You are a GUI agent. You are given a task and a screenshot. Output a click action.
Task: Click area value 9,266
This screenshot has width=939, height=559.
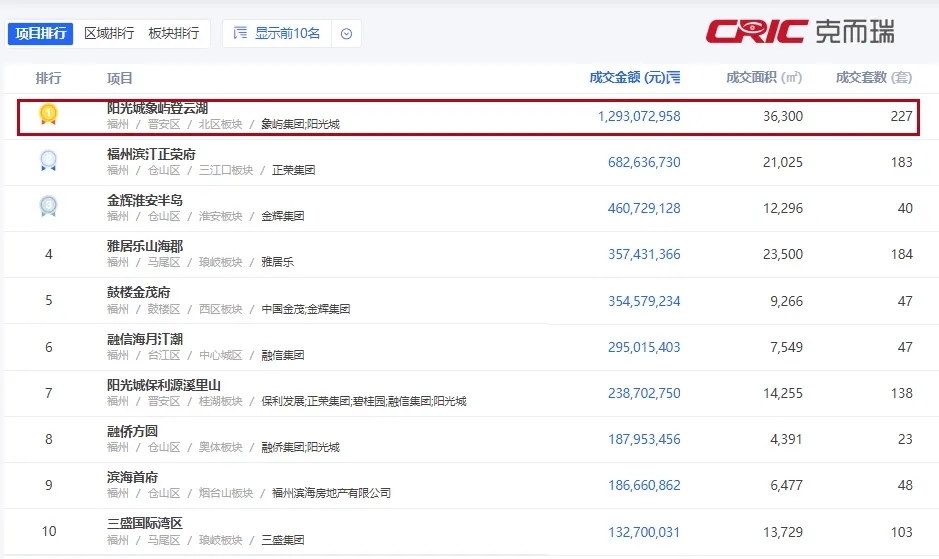coord(786,301)
